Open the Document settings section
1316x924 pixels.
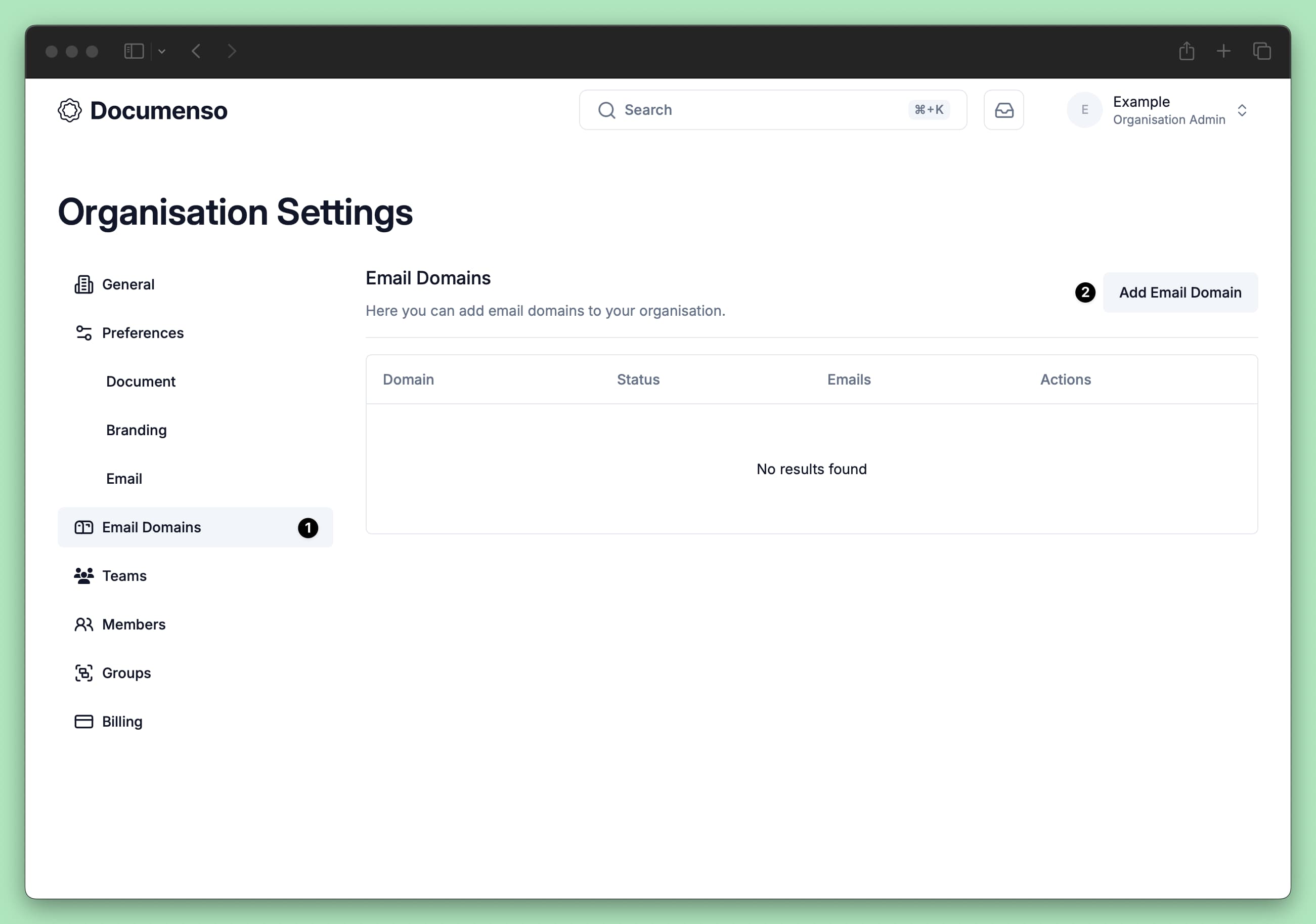[141, 381]
